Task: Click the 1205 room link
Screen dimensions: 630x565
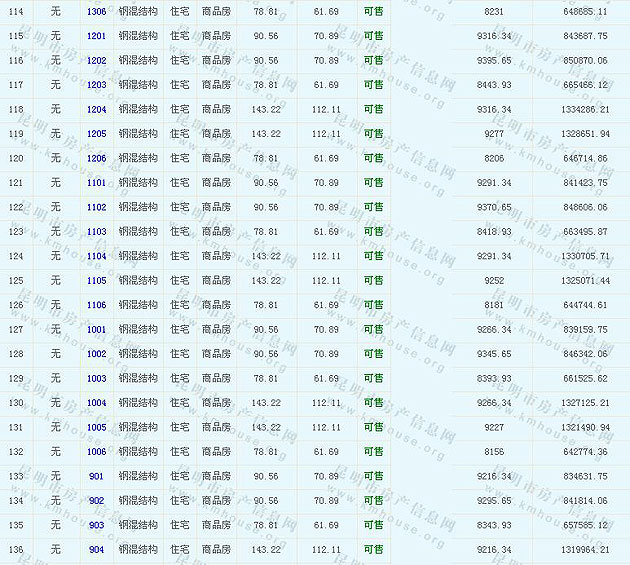Action: coord(96,134)
